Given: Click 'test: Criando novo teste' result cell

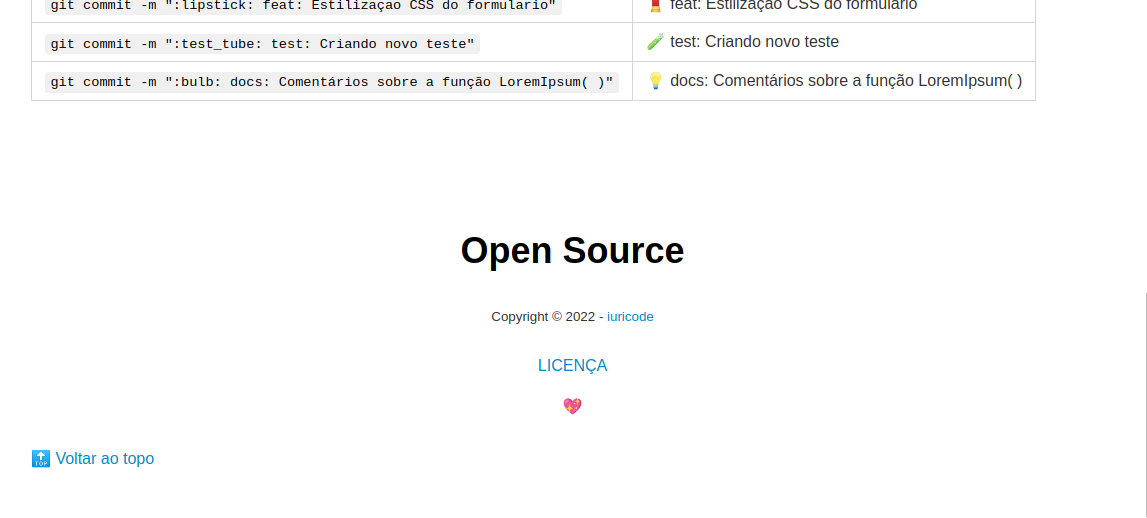Looking at the screenshot, I should 834,42.
